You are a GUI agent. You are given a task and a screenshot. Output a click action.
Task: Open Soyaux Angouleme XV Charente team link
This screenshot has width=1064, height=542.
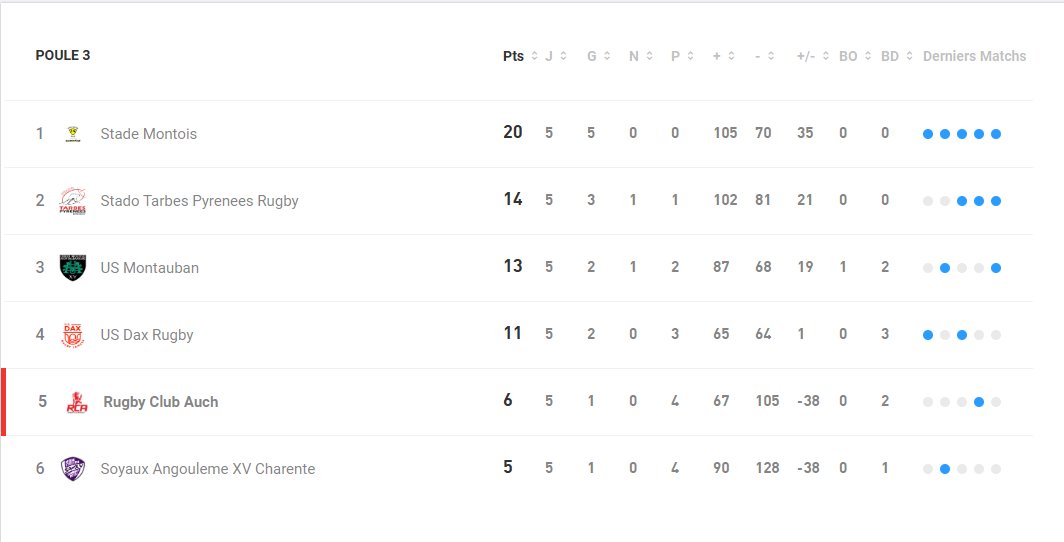[208, 469]
